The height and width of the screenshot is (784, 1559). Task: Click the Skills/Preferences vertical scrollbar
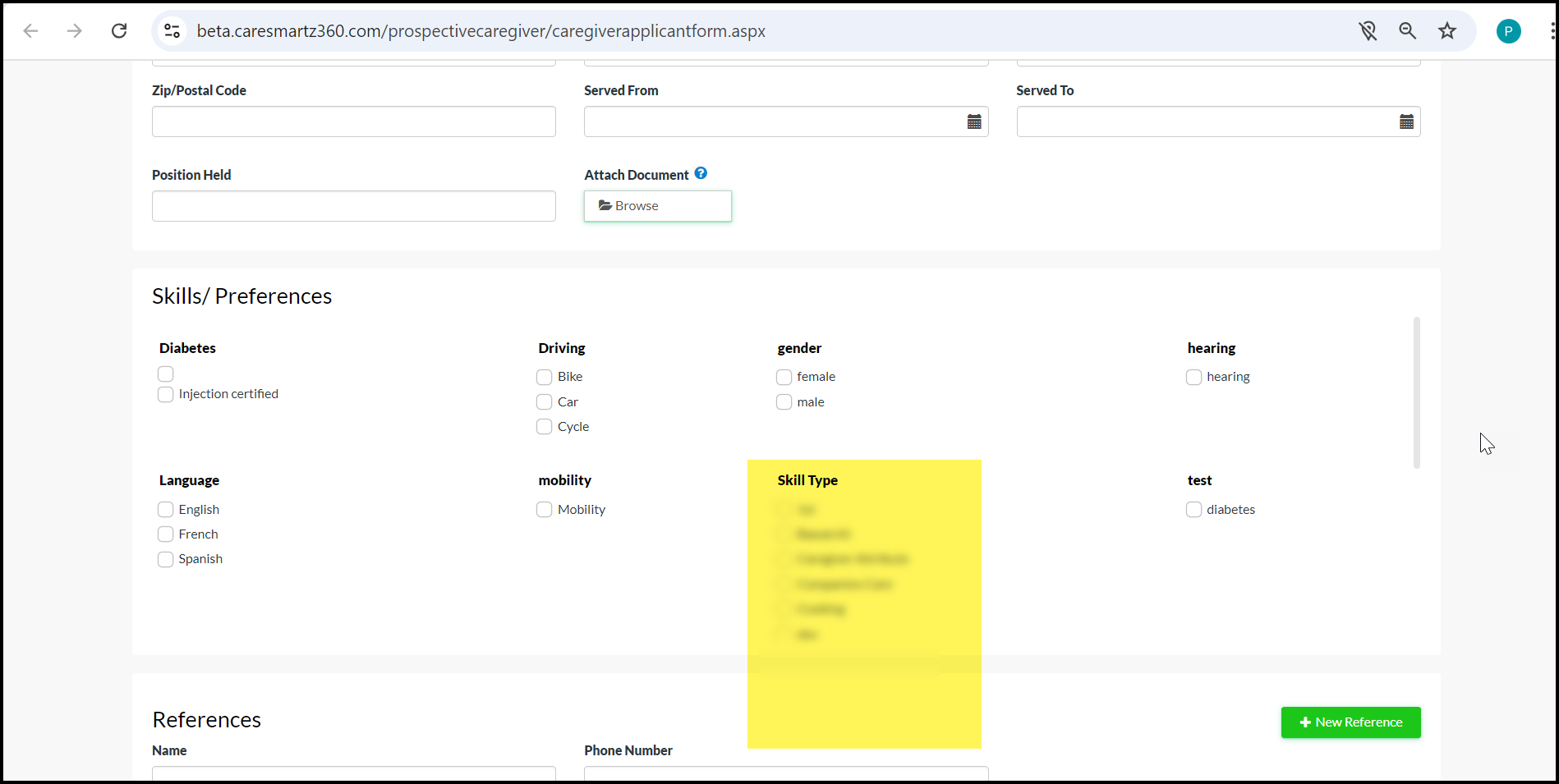tap(1416, 392)
